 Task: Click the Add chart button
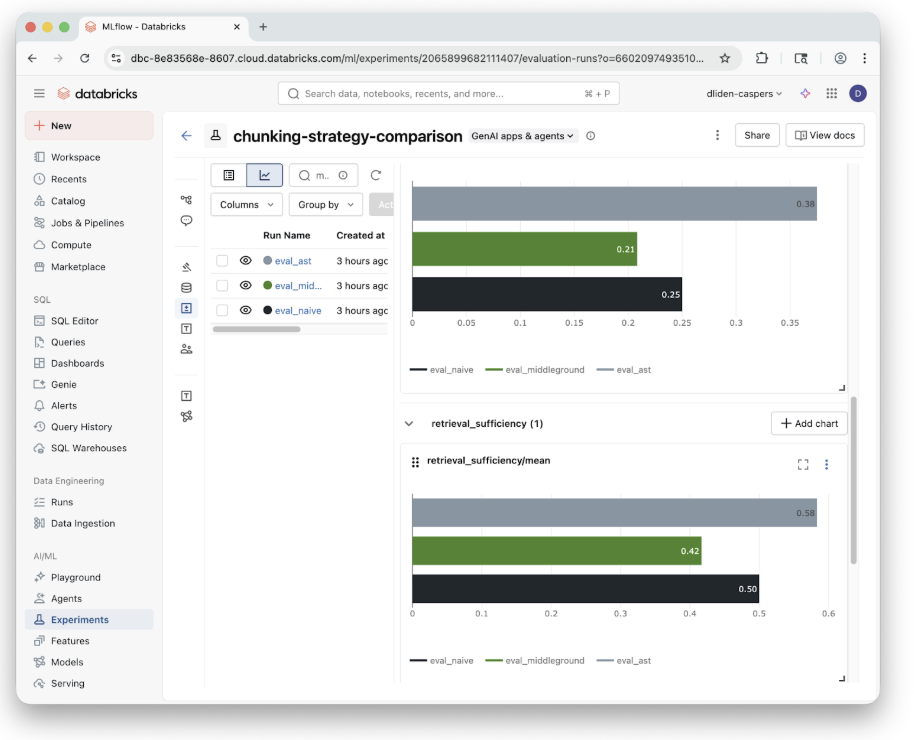809,424
